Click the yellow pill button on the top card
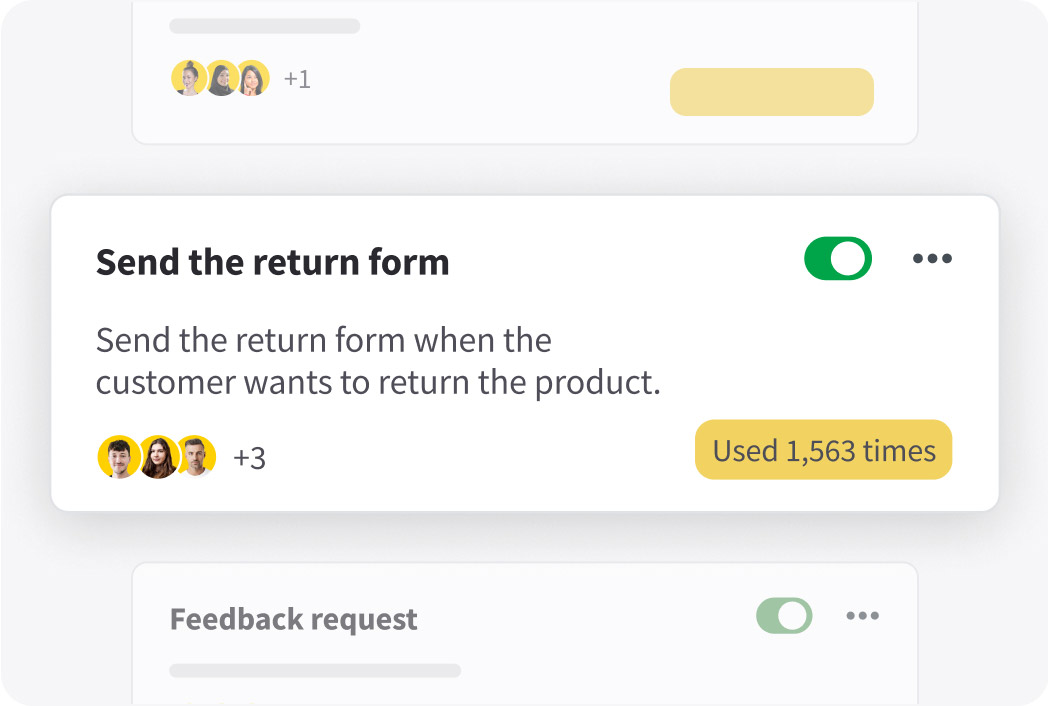 coord(771,91)
